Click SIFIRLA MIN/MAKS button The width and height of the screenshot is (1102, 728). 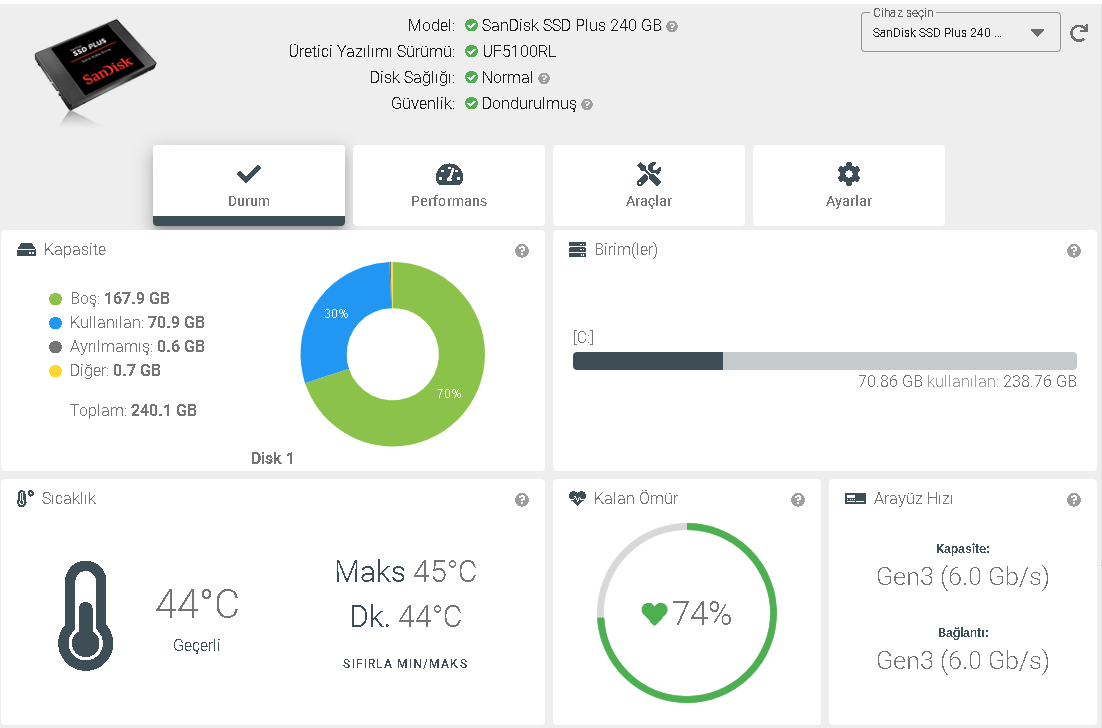click(406, 663)
